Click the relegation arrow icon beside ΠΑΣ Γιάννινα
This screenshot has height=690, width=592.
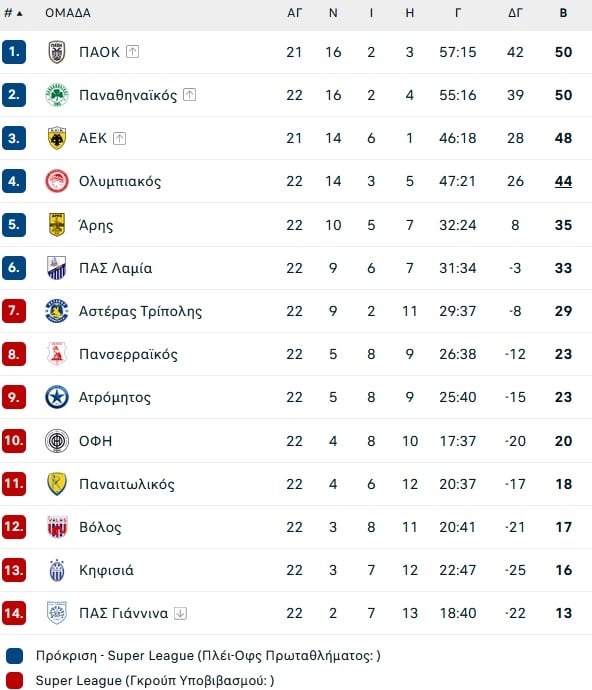pos(180,613)
